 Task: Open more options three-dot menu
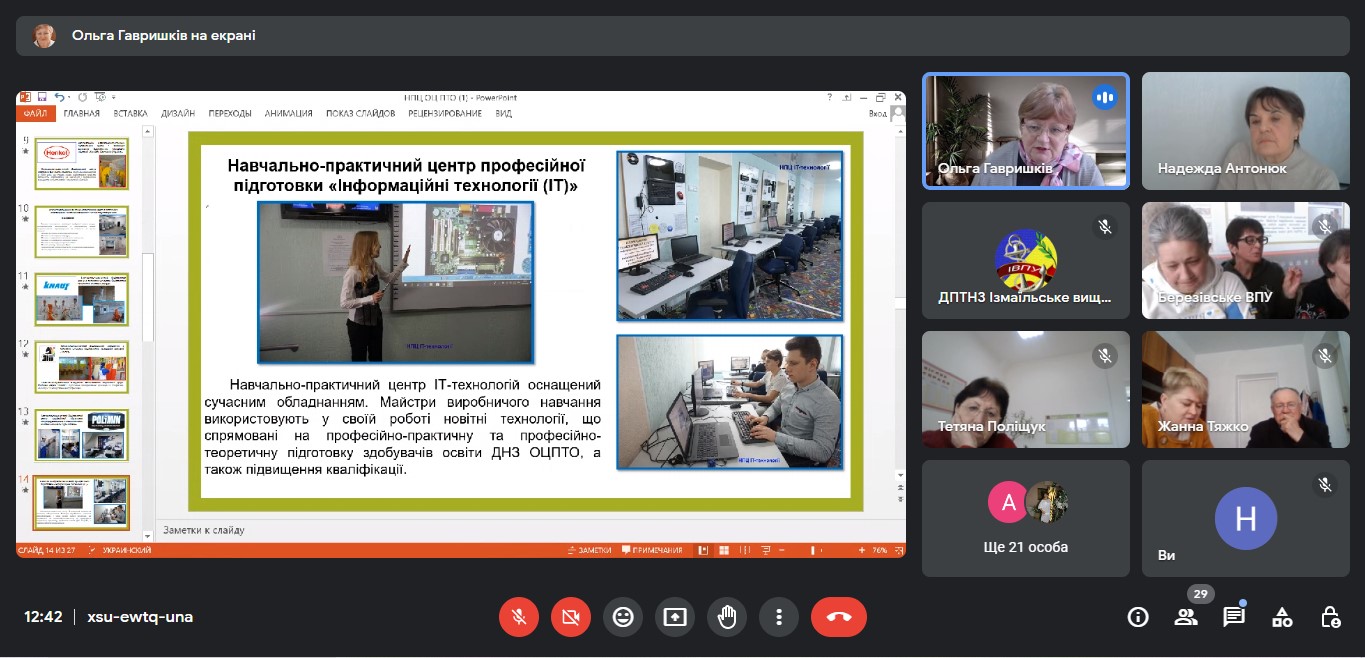click(779, 617)
